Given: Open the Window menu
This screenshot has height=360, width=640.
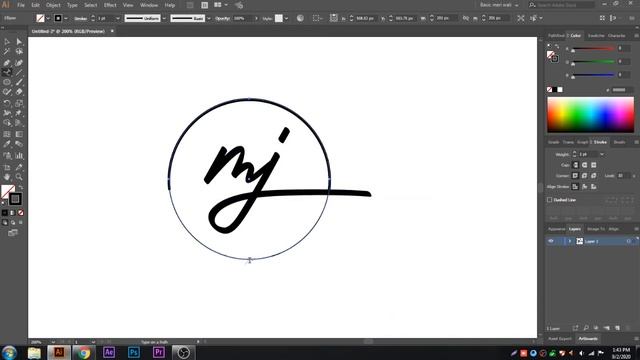Looking at the screenshot, I should [149, 5].
